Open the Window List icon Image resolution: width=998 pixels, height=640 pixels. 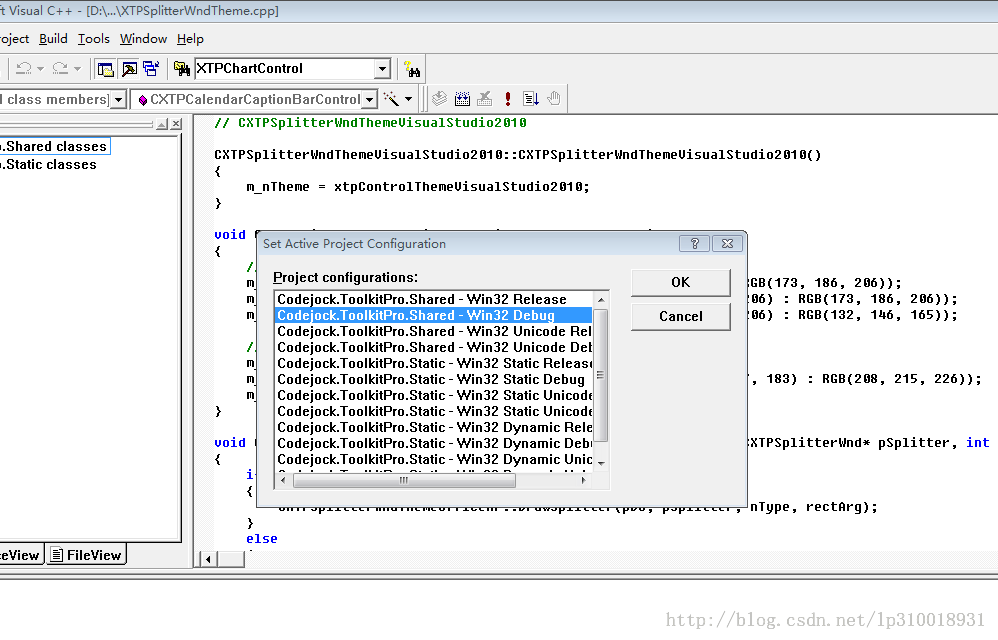[151, 69]
